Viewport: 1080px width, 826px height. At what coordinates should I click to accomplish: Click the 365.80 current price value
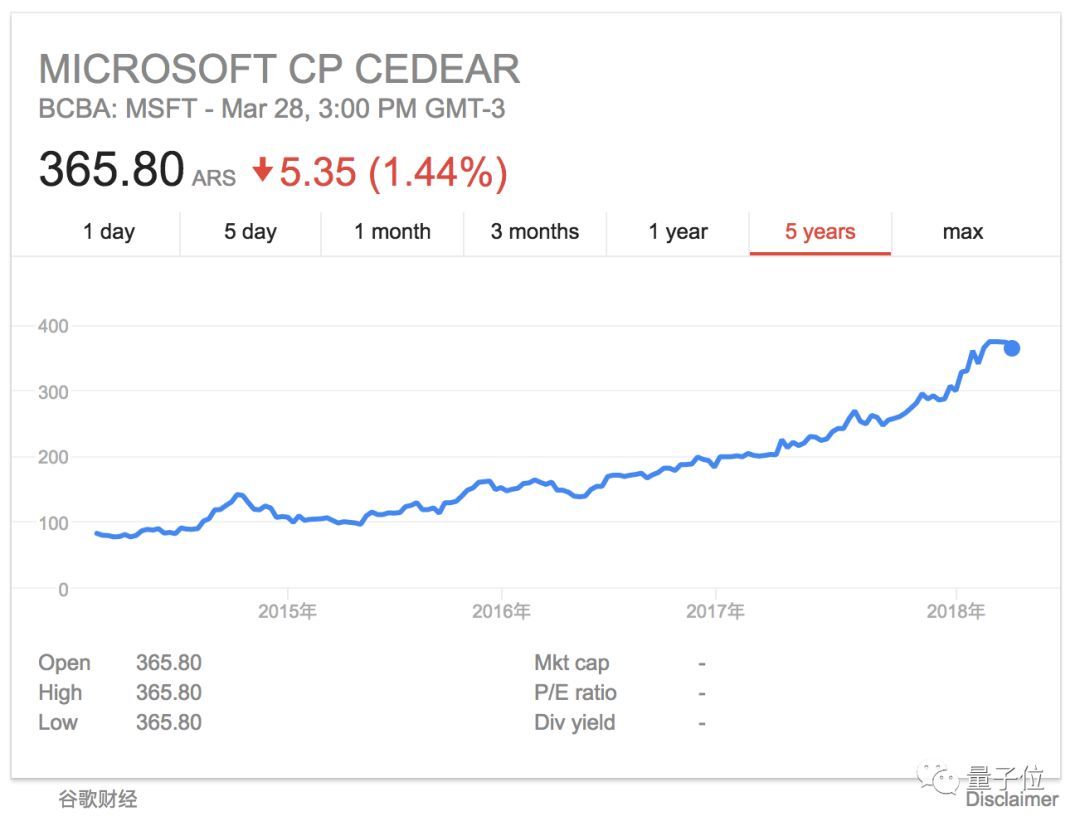pyautogui.click(x=111, y=170)
